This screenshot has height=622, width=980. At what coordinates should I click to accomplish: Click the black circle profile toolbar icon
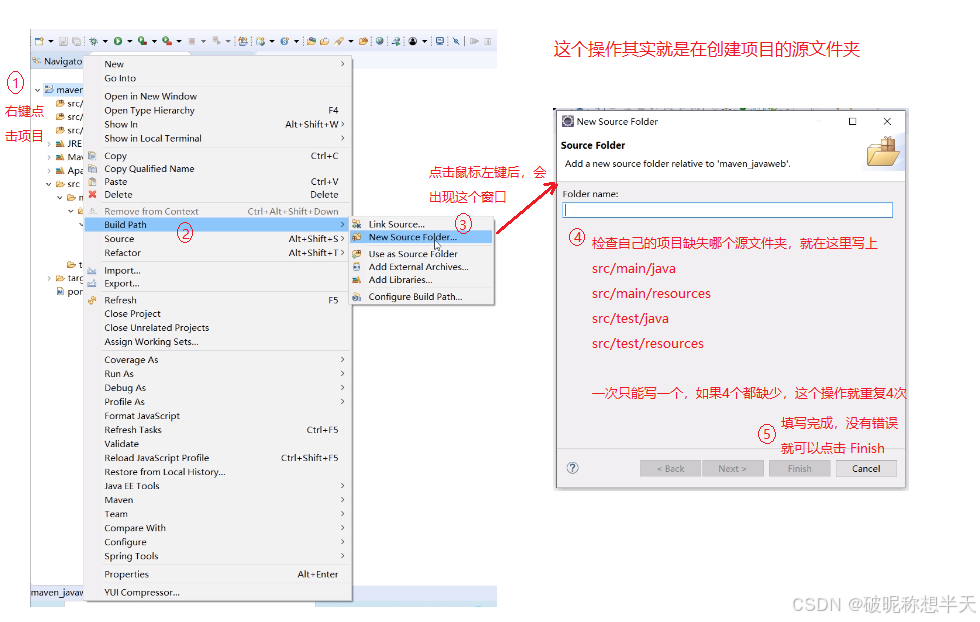pyautogui.click(x=412, y=41)
